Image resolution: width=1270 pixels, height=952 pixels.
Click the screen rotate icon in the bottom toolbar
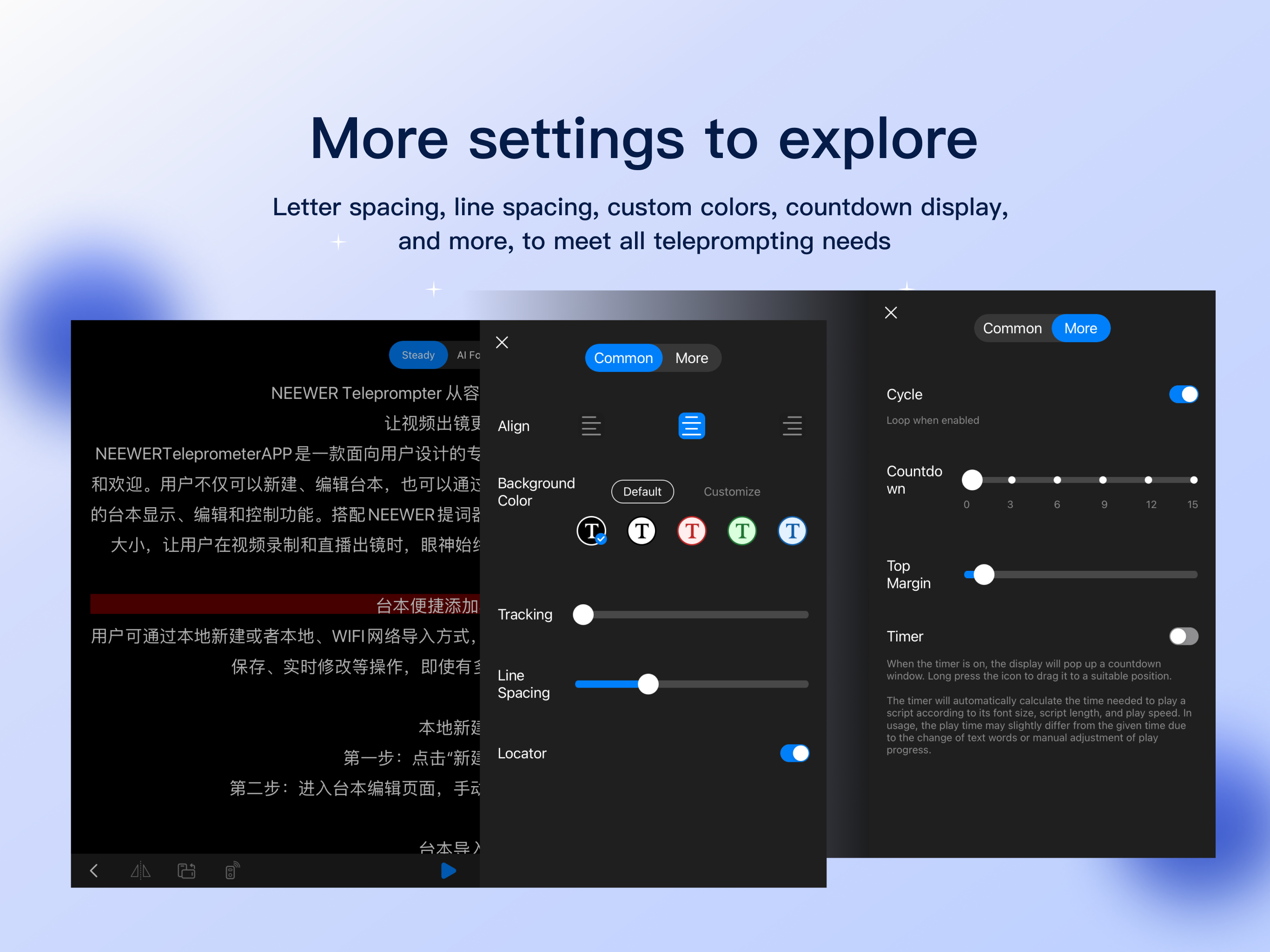pyautogui.click(x=186, y=871)
